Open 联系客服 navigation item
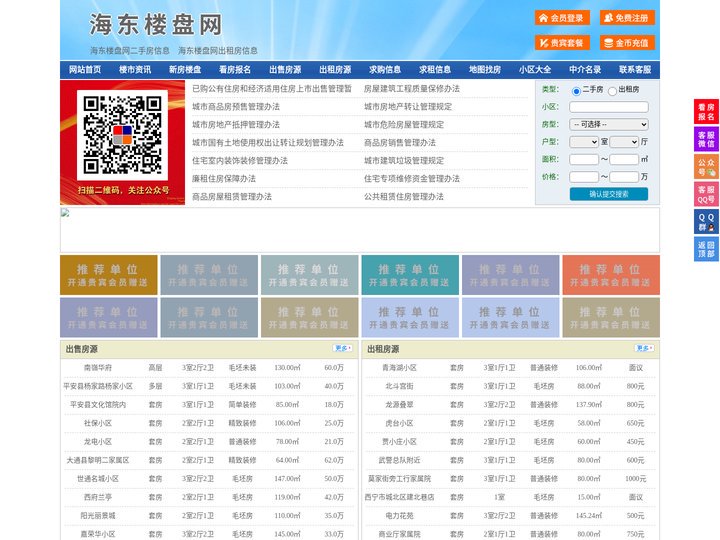Viewport: 720px width, 540px height. (x=635, y=70)
